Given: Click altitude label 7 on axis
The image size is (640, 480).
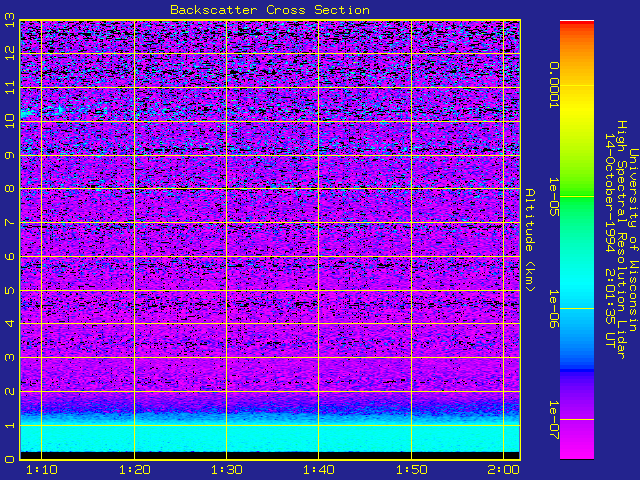Looking at the screenshot, I should click(x=9, y=222).
